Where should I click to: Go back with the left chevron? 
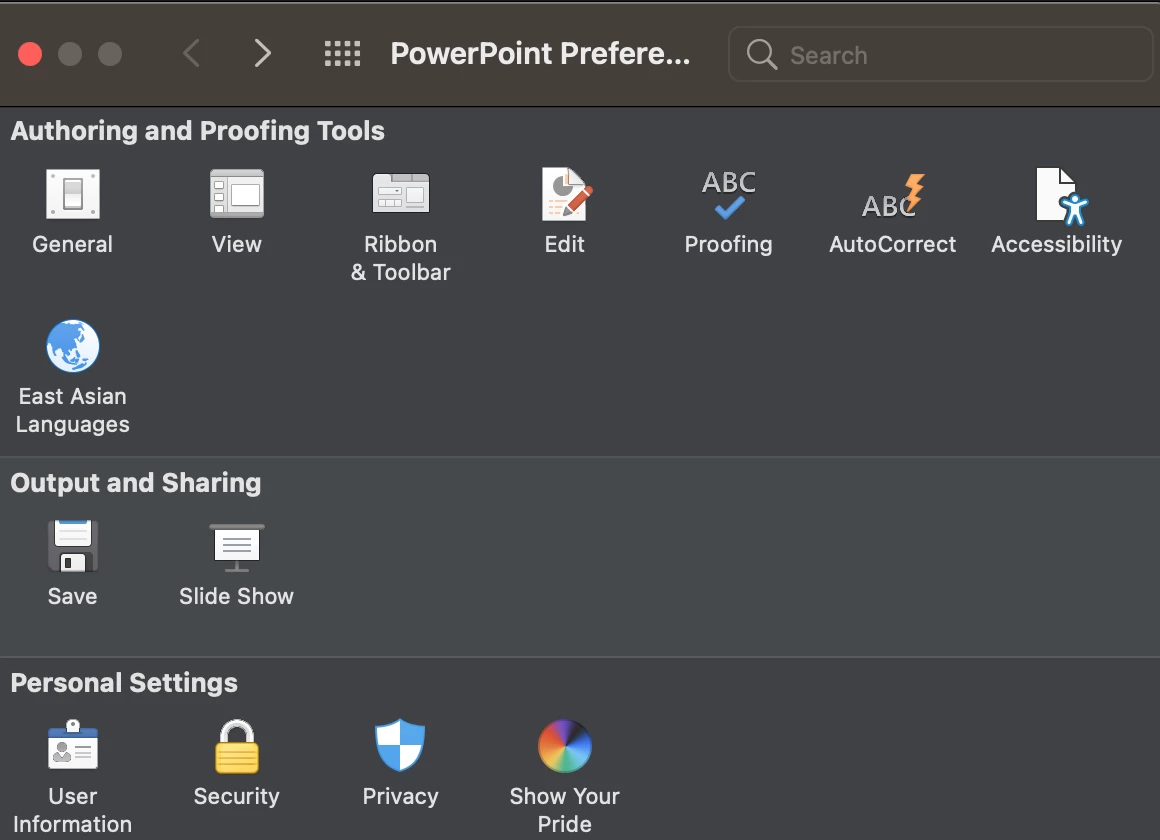click(x=192, y=53)
